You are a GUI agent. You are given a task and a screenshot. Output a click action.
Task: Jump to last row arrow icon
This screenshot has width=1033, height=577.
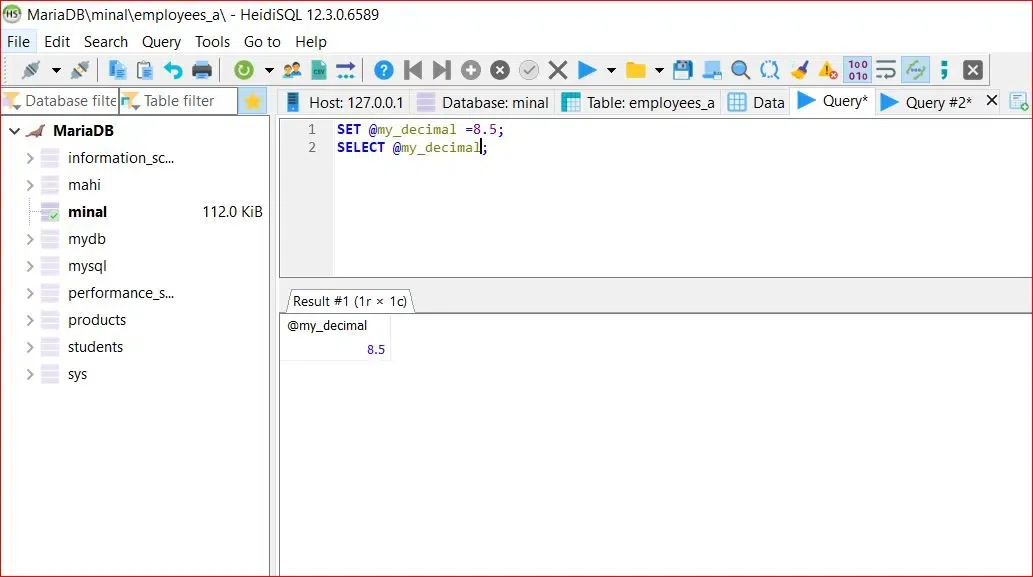coord(441,70)
